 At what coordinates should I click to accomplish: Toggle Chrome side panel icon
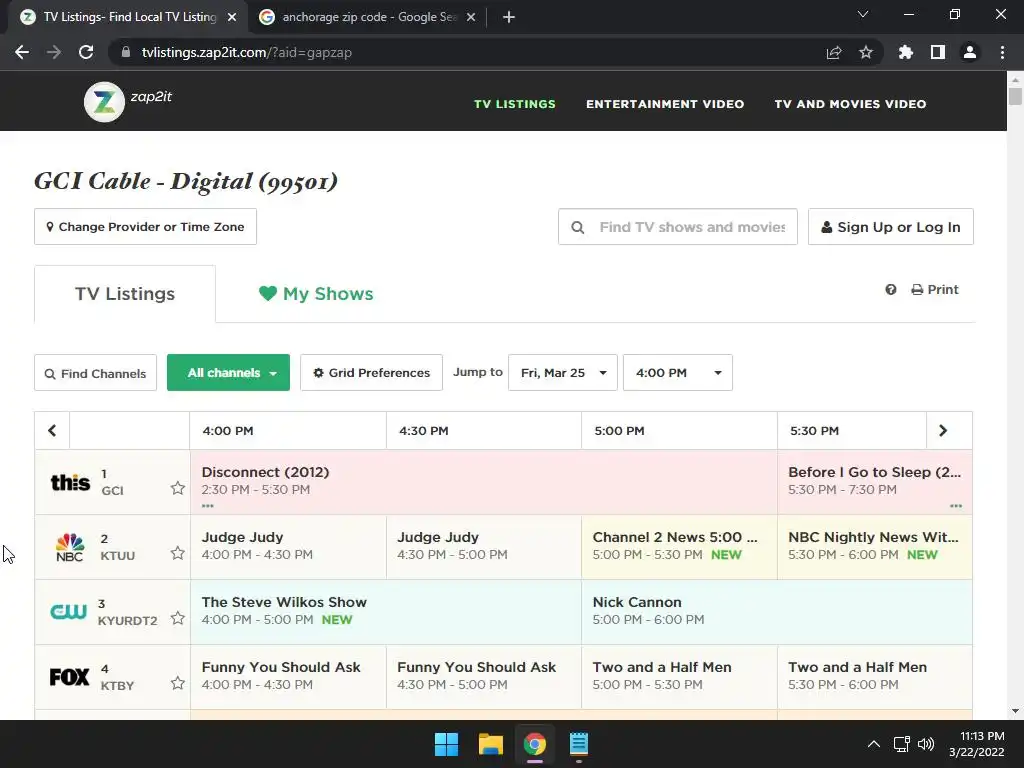point(938,52)
